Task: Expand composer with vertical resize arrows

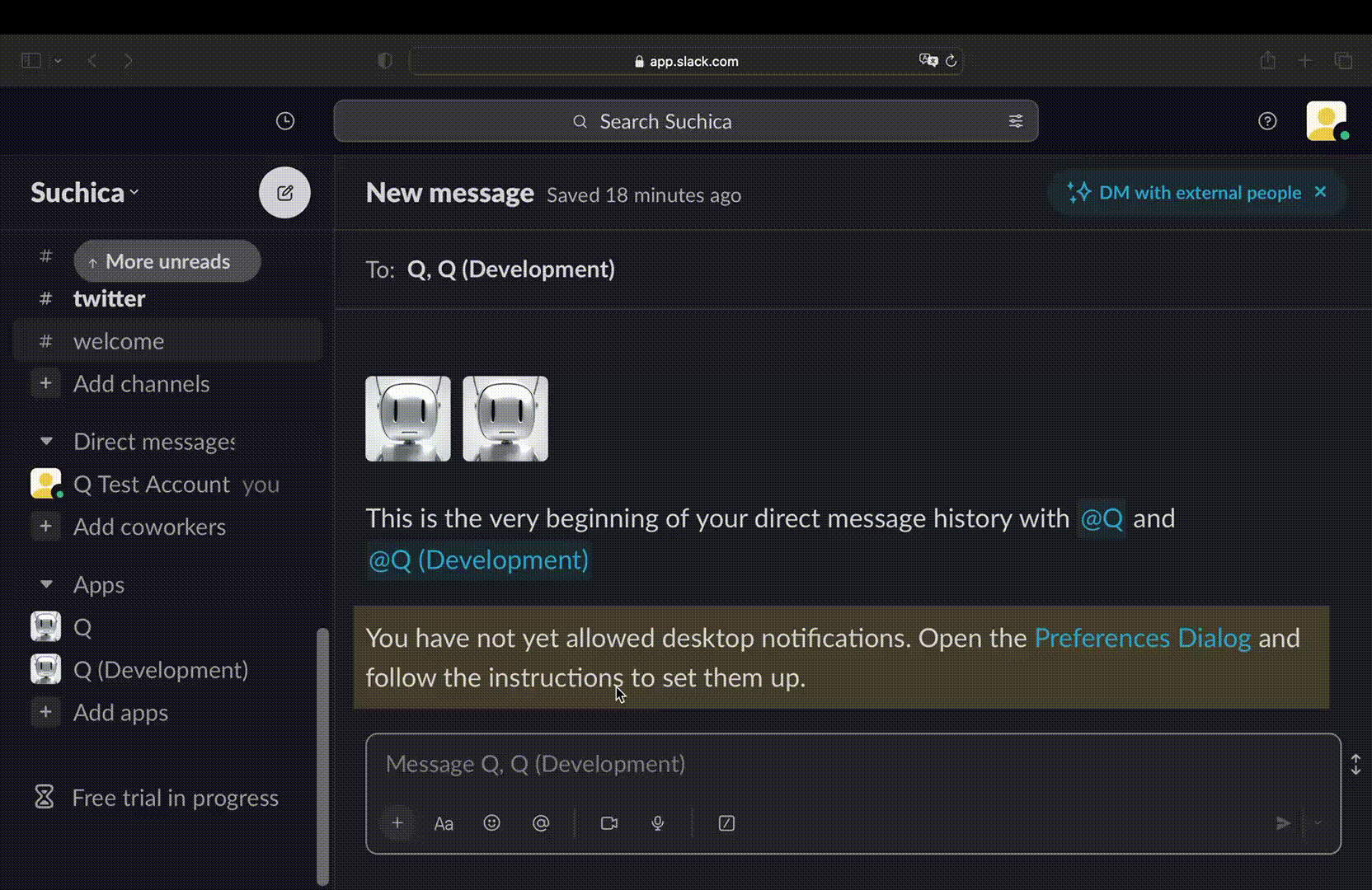Action: click(x=1356, y=765)
